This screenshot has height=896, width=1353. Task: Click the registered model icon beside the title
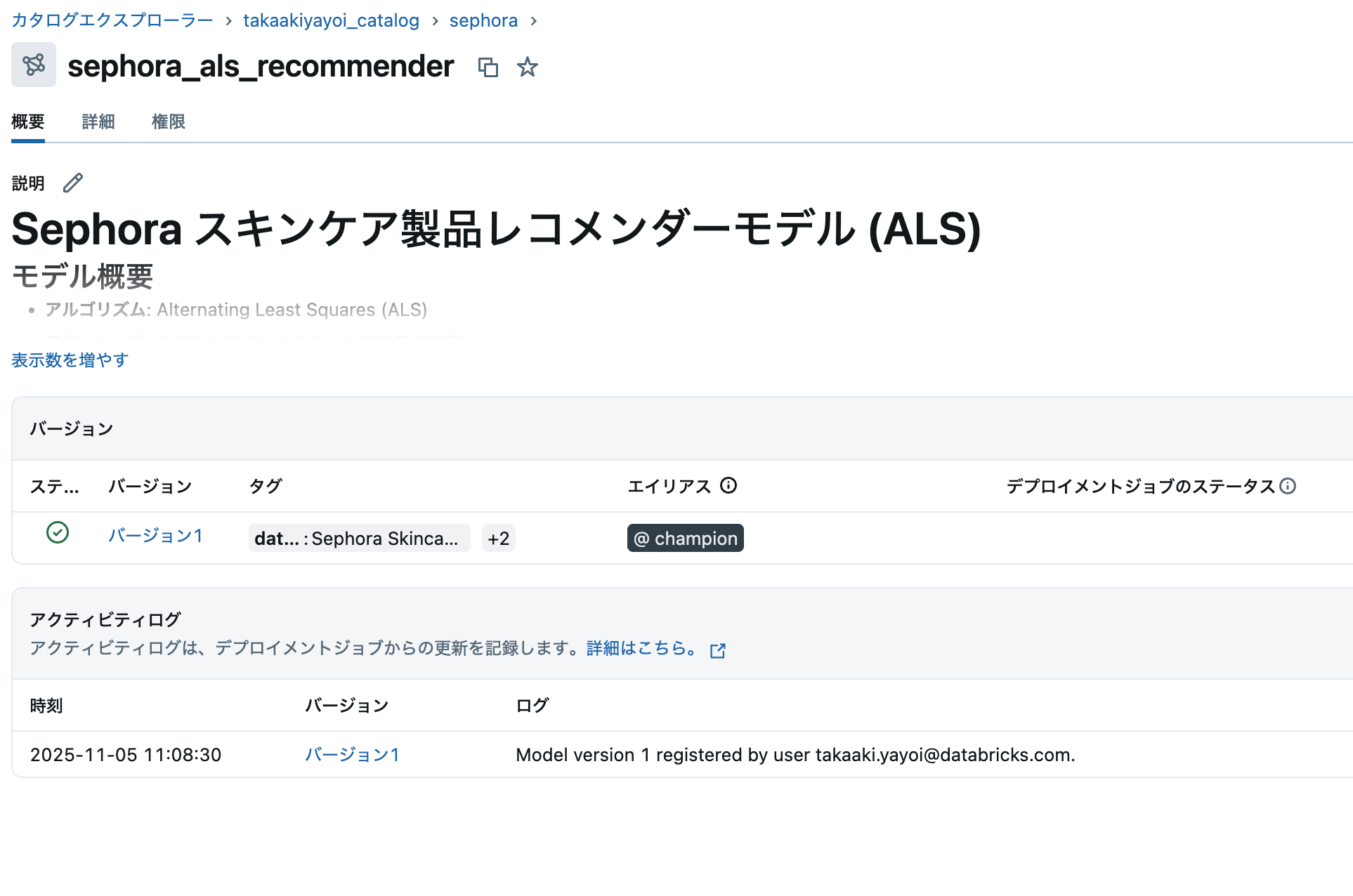pos(33,64)
